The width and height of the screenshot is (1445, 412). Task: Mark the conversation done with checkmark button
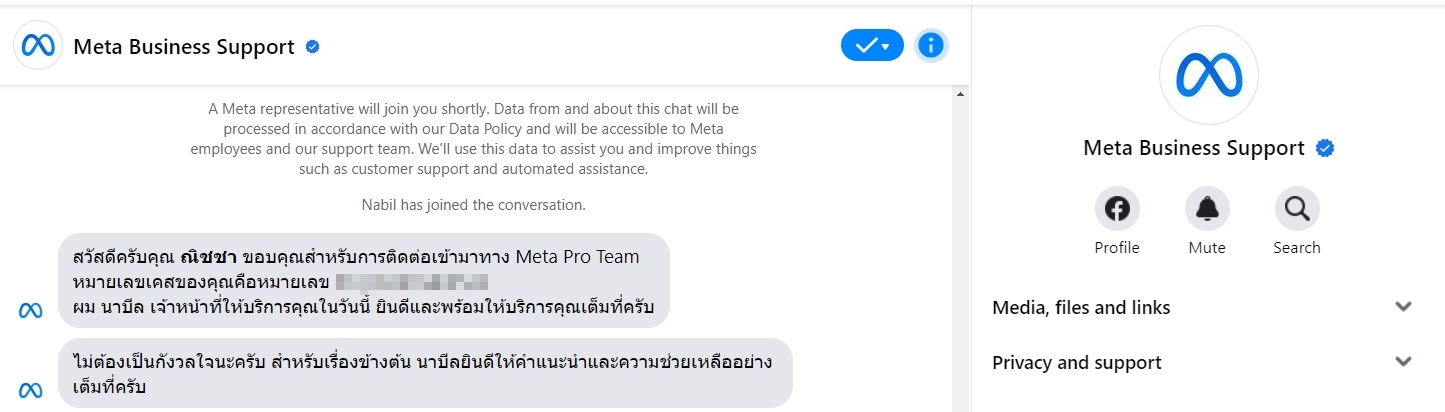coord(872,45)
